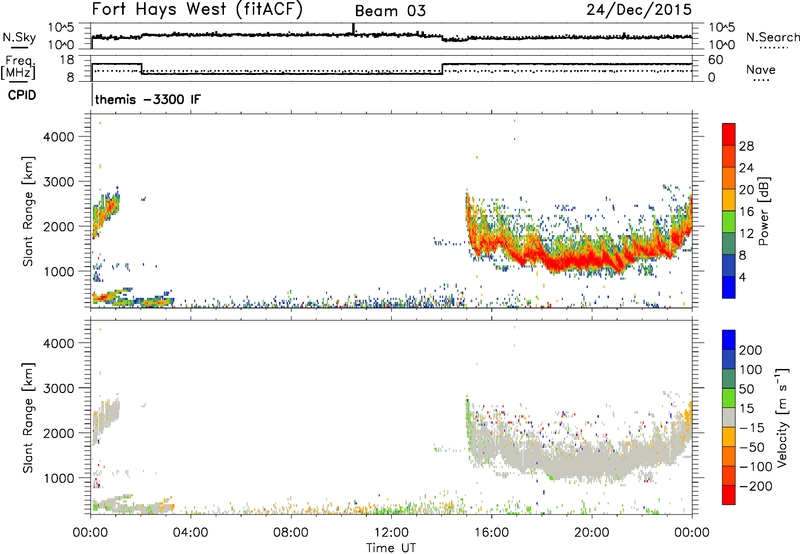Click the '60' tick on the Nave axis
Image resolution: width=800 pixels, height=554 pixels.
click(x=715, y=60)
